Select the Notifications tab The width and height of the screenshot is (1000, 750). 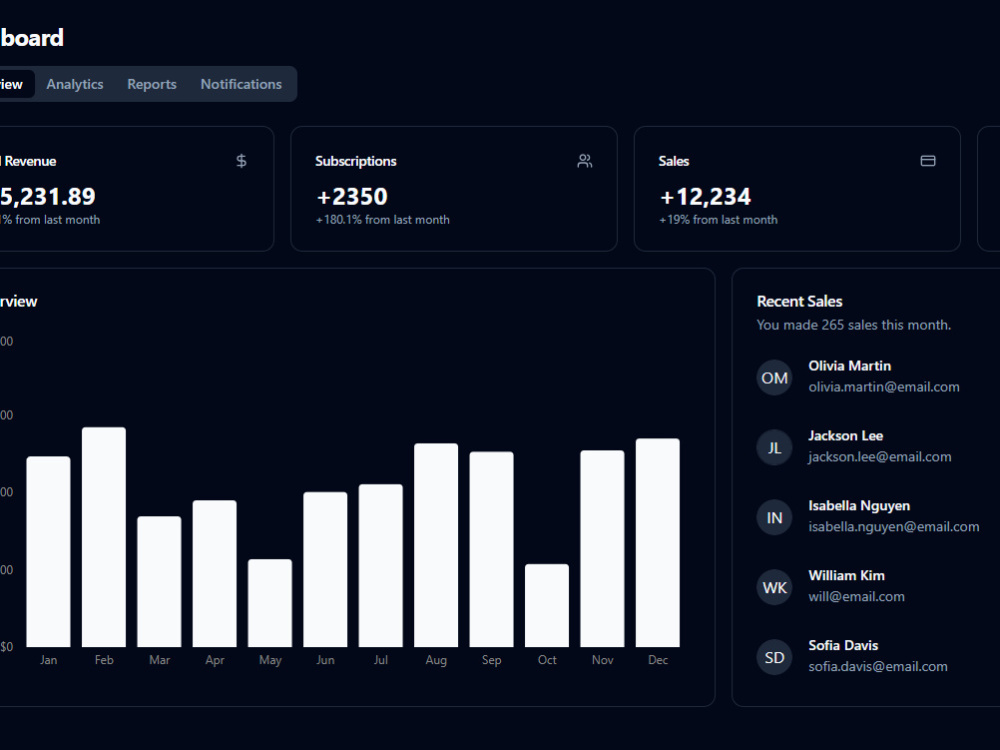tap(241, 84)
